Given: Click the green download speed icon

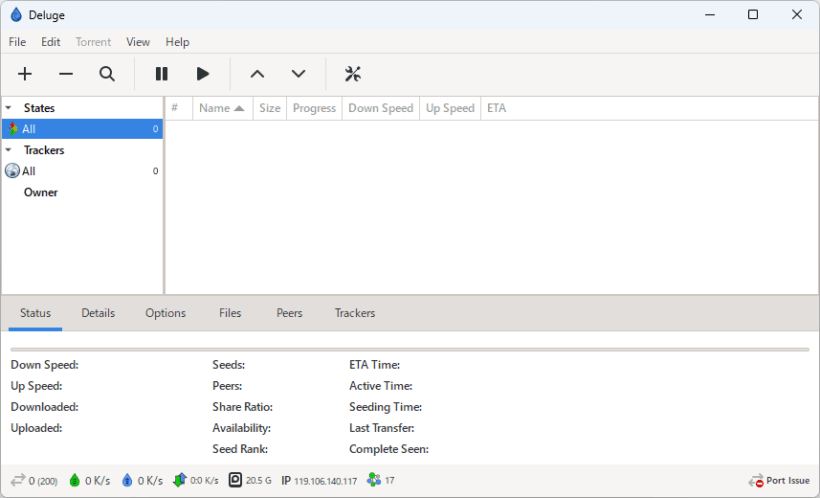Looking at the screenshot, I should pos(75,480).
